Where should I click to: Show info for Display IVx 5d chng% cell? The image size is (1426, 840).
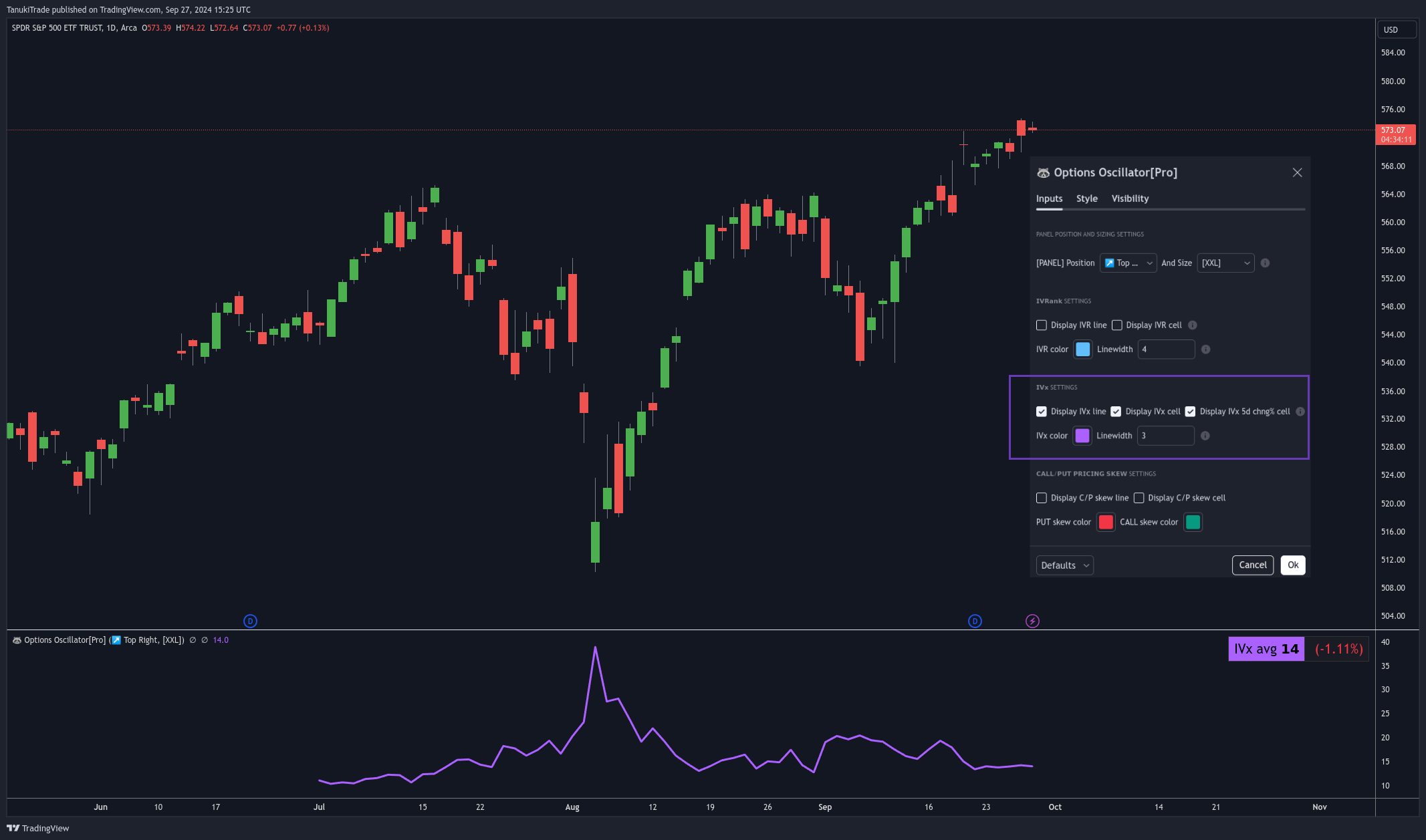click(x=1300, y=412)
